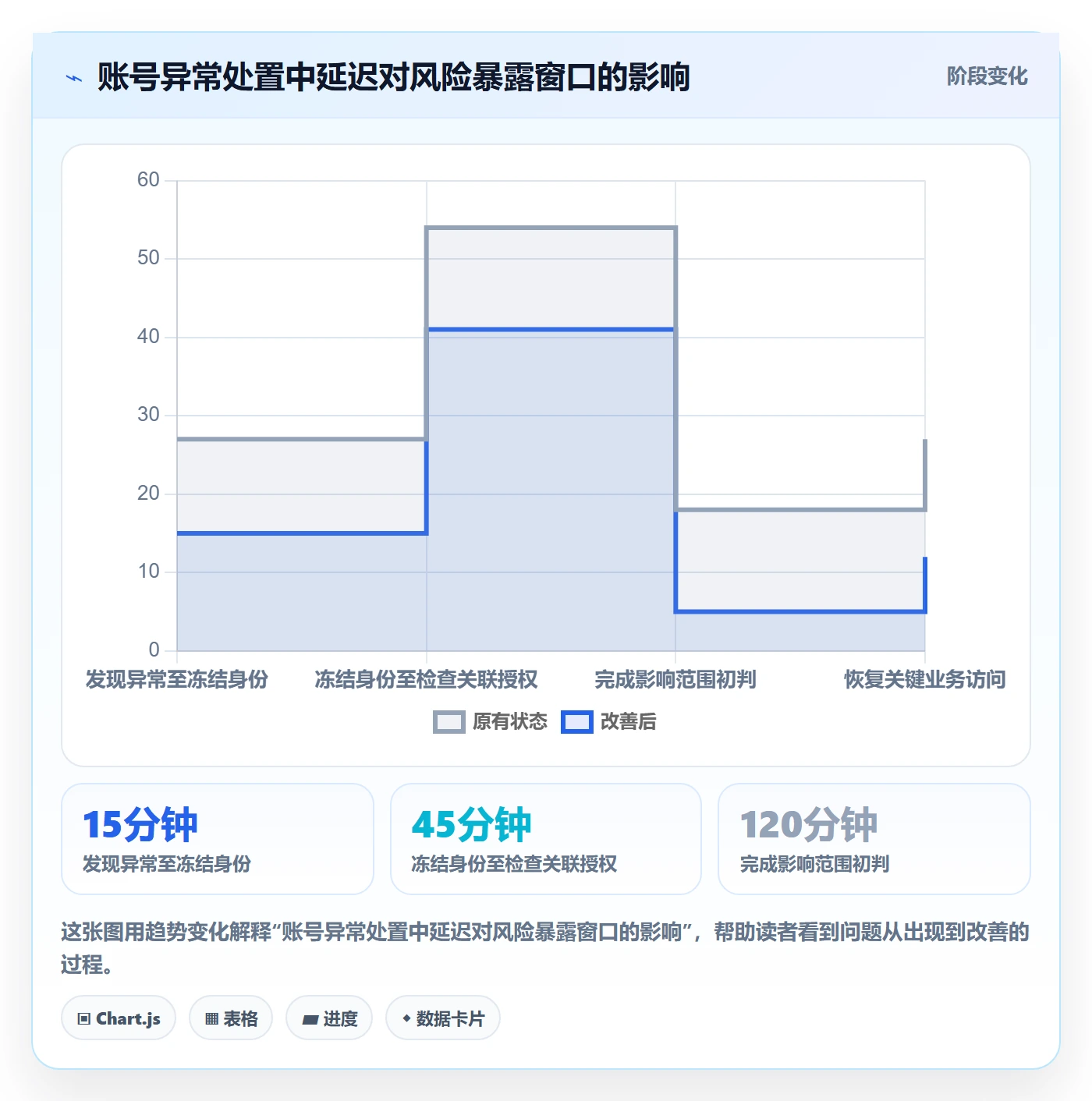
Task: Click the y-axis tick label 30
Action: 148,415
